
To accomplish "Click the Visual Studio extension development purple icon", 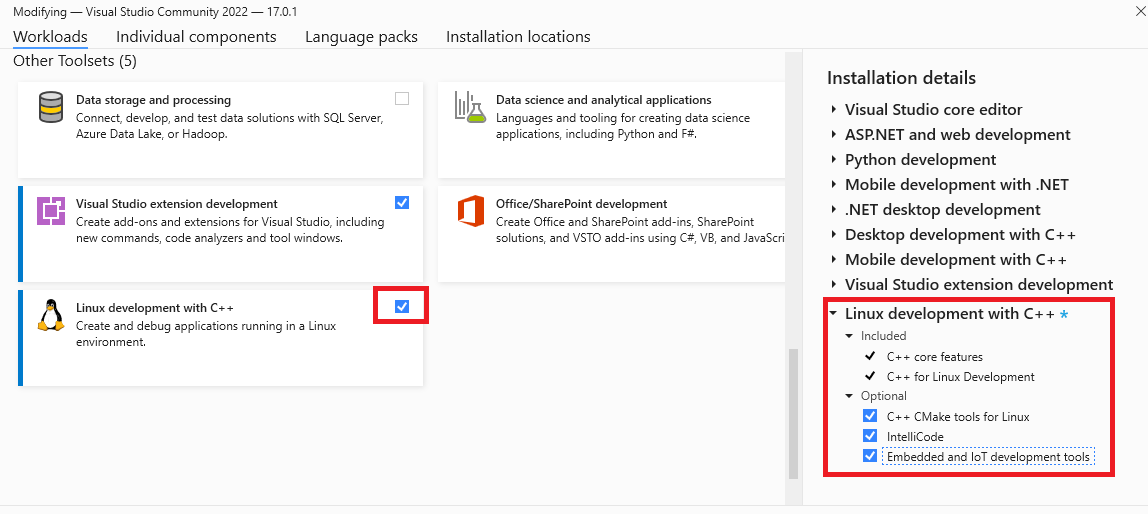I will [51, 212].
